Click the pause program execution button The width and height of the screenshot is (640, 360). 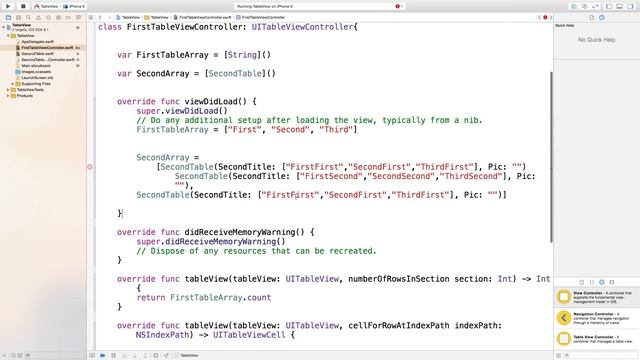coord(113,356)
